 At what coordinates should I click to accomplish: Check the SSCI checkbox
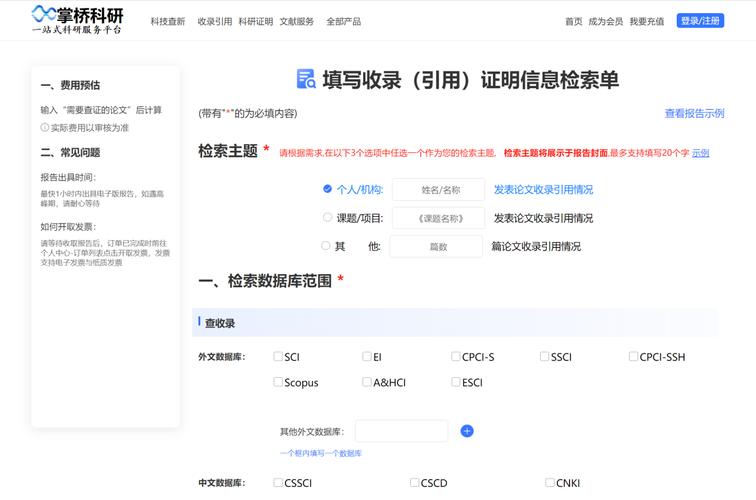pyautogui.click(x=544, y=356)
